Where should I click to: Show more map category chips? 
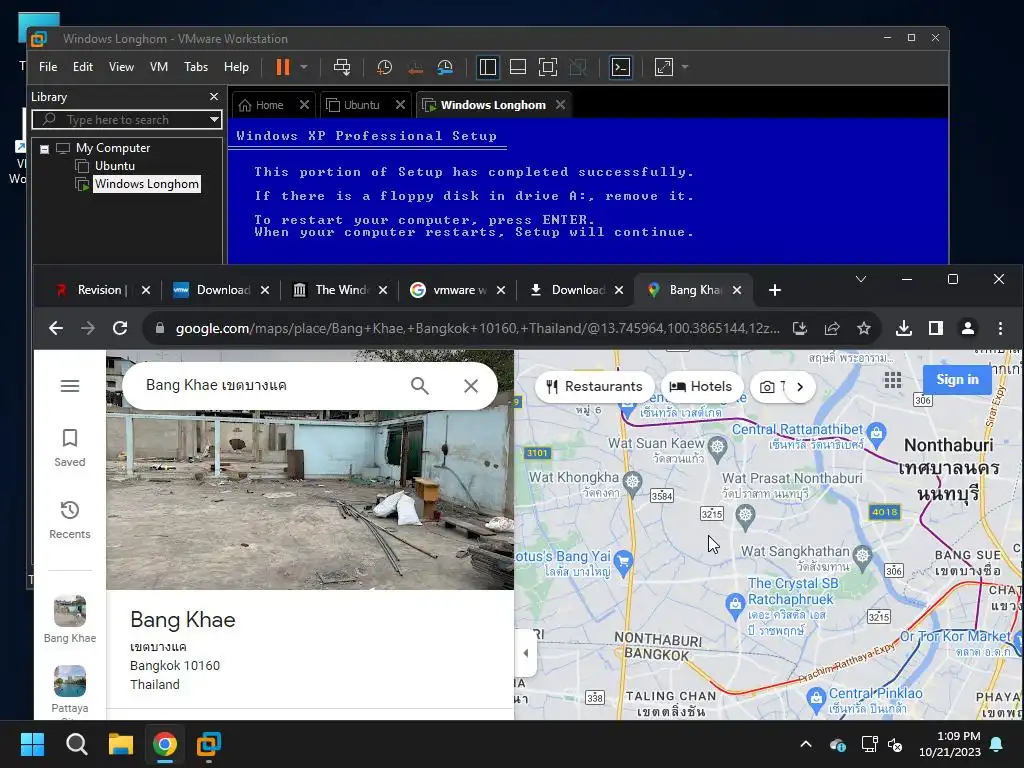800,387
